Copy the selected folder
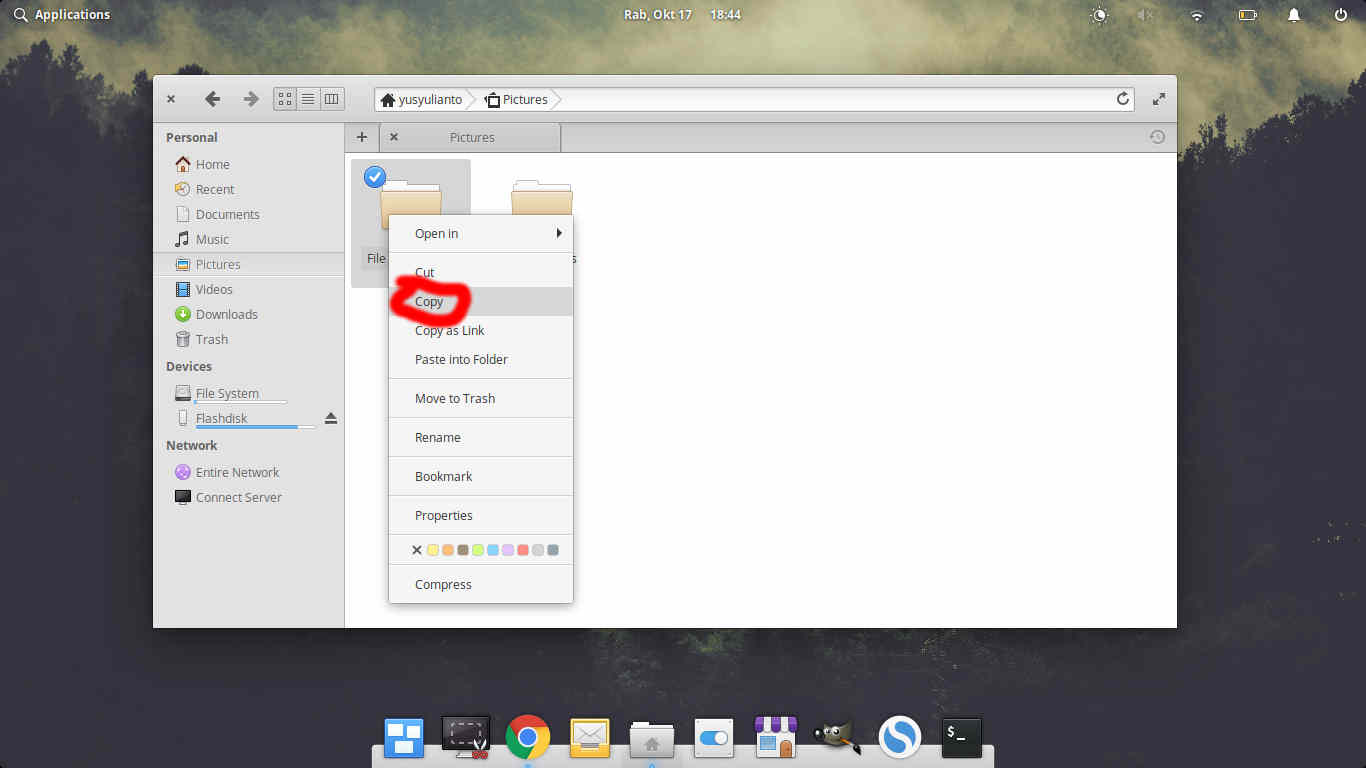This screenshot has height=768, width=1366. [429, 301]
